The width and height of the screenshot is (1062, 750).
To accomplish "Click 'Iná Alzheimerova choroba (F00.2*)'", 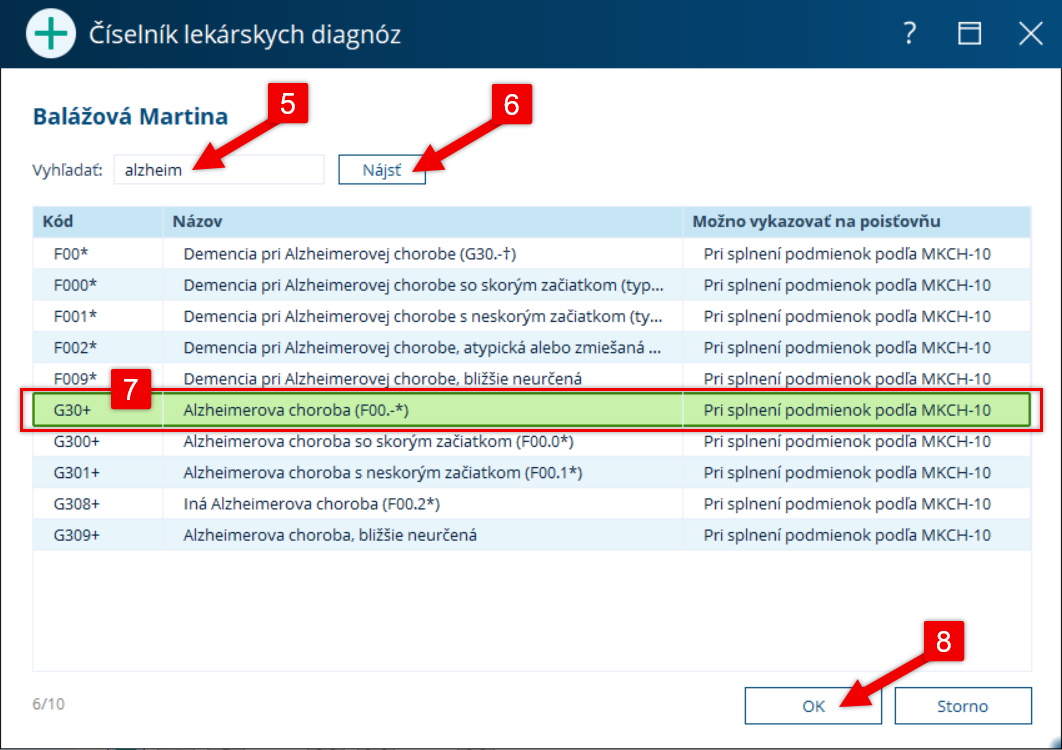I will pos(312,503).
